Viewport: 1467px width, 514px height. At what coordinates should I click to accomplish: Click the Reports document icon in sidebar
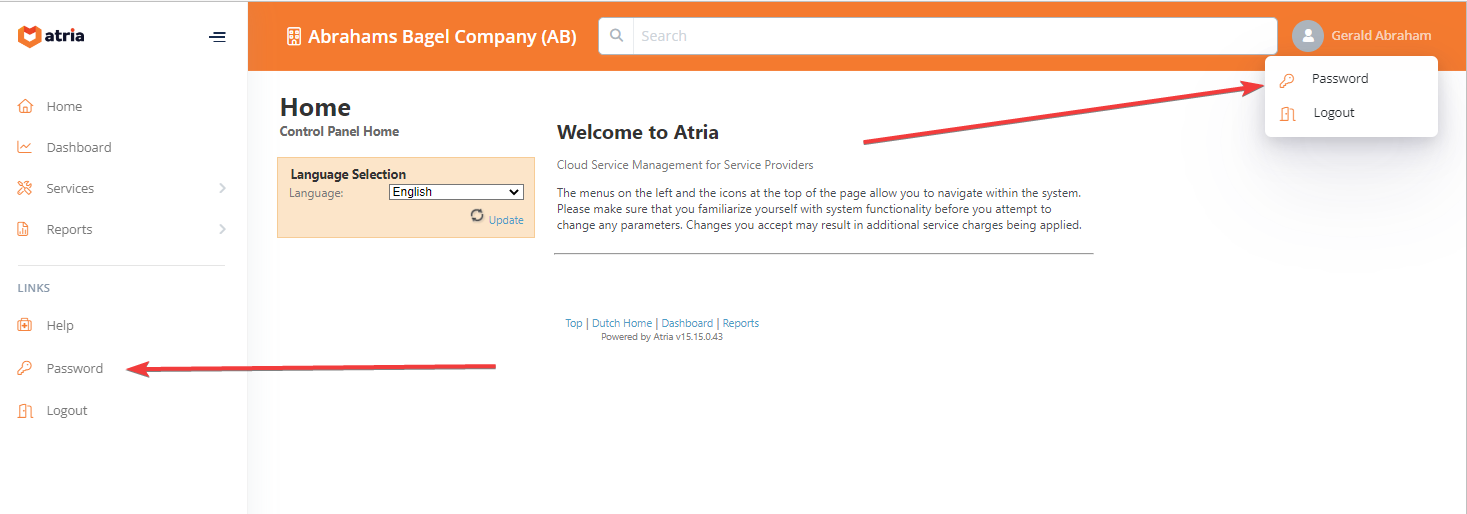coord(25,229)
